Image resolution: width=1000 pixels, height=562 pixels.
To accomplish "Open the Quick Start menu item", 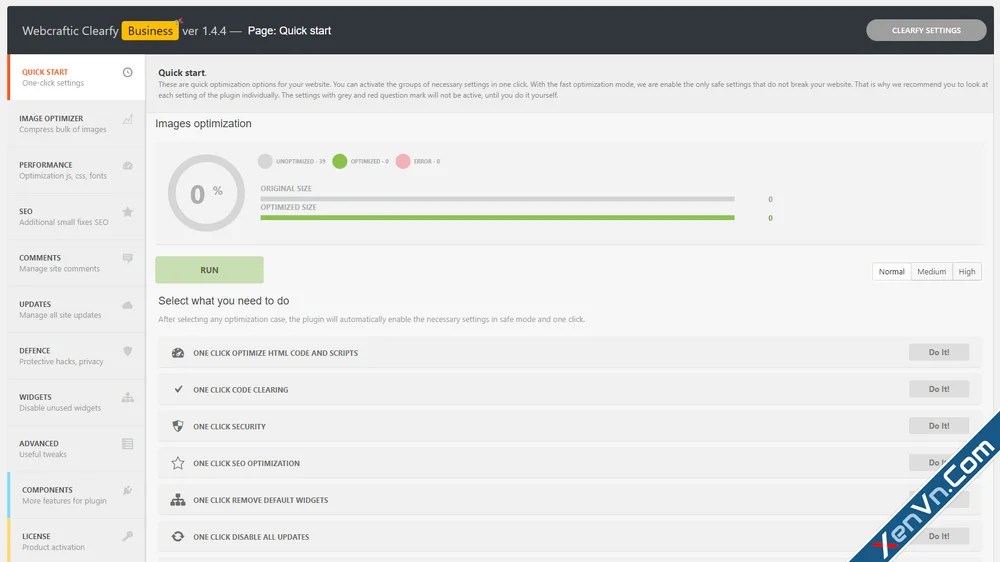I will [77, 77].
